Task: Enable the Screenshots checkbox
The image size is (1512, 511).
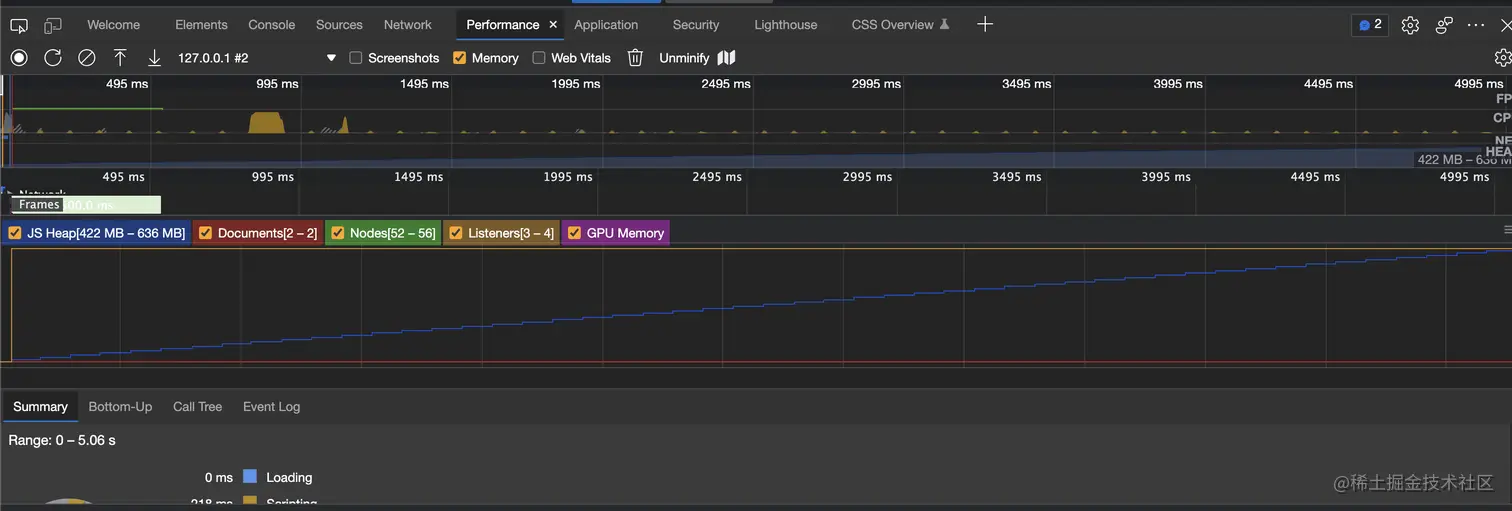Action: (355, 58)
